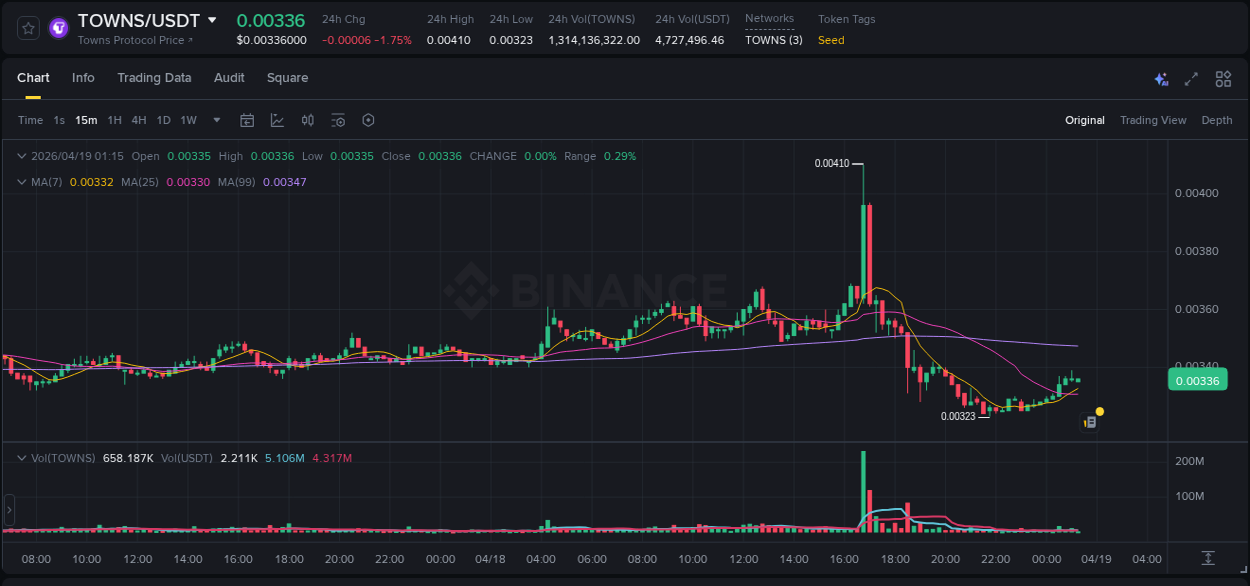Viewport: 1250px width, 586px height.
Task: Switch to the Trading Data tab
Action: (154, 78)
